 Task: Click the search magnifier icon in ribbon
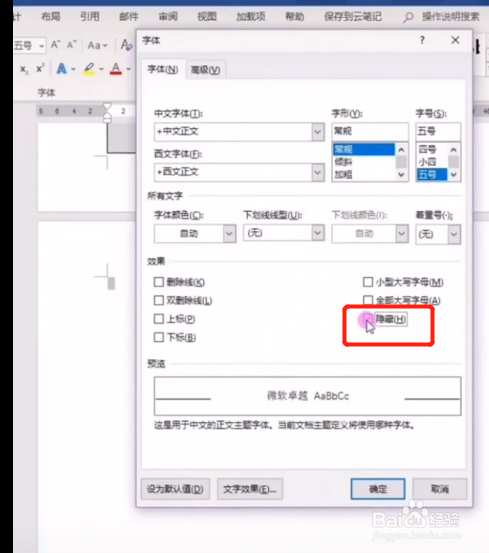click(408, 17)
